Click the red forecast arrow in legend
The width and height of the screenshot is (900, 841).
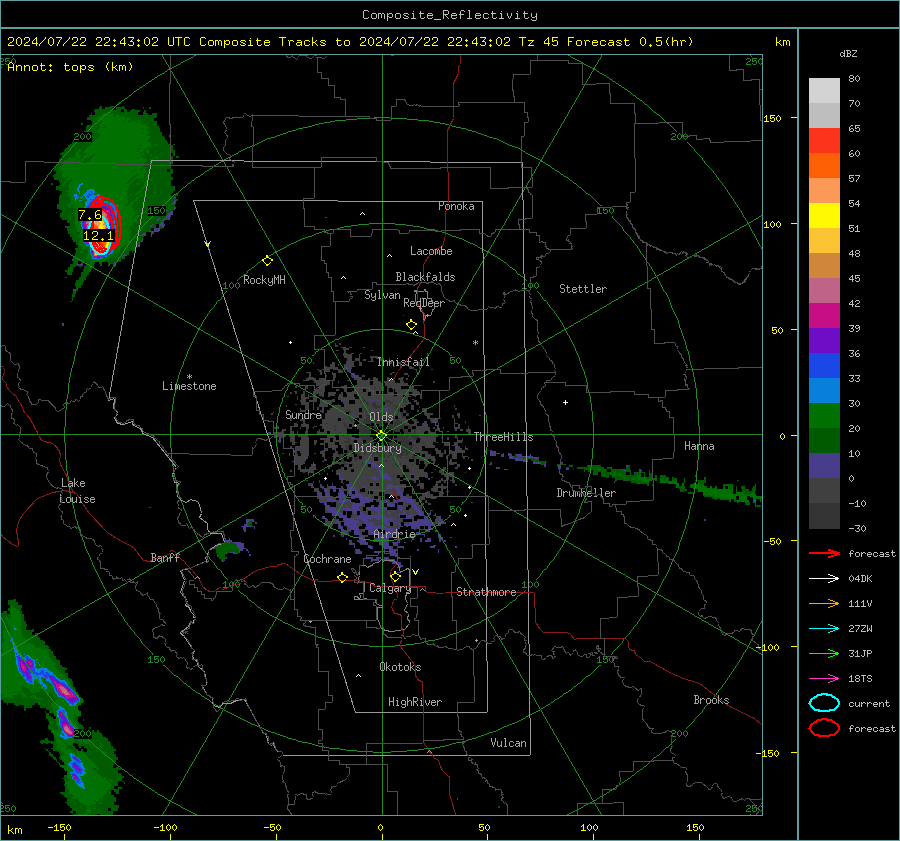[824, 553]
